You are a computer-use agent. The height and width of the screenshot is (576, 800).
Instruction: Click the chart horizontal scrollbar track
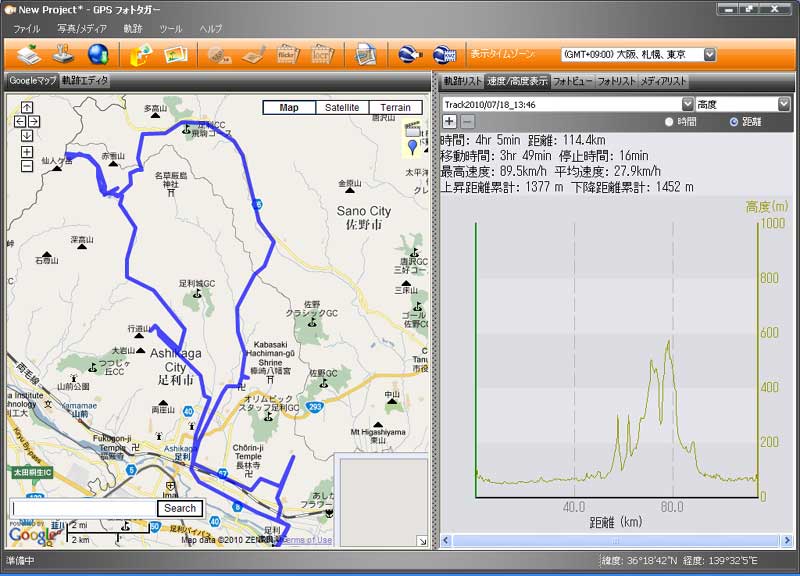tap(616, 540)
